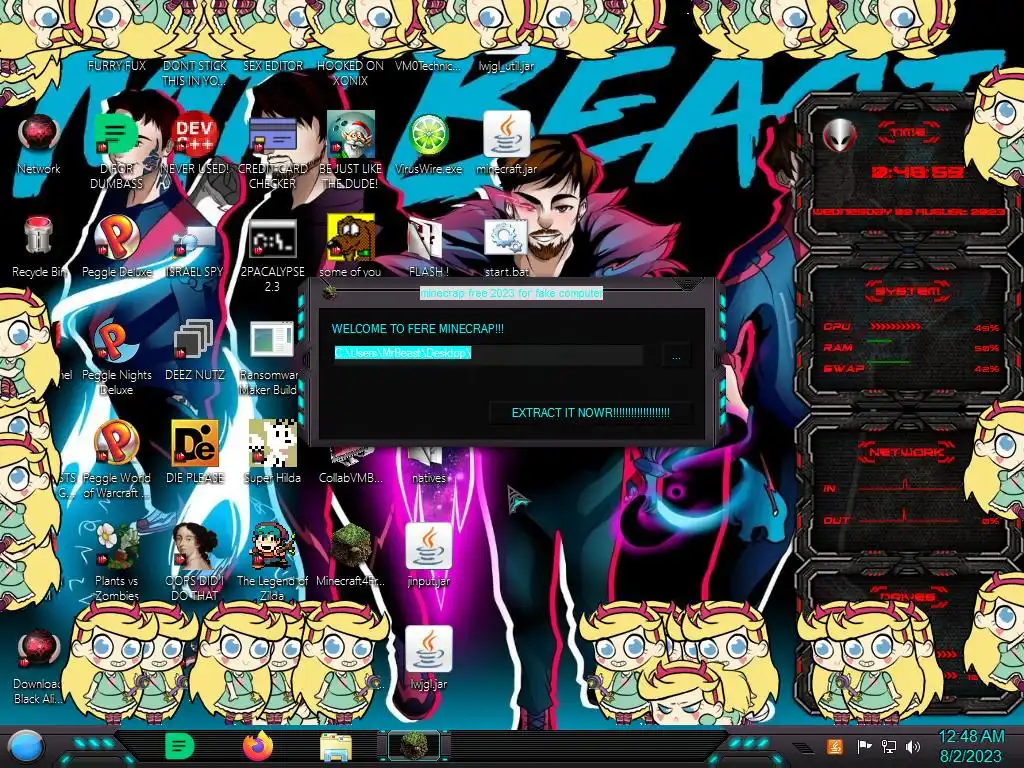Open the network tray icon
Viewport: 1024px width, 768px height.
[x=889, y=746]
